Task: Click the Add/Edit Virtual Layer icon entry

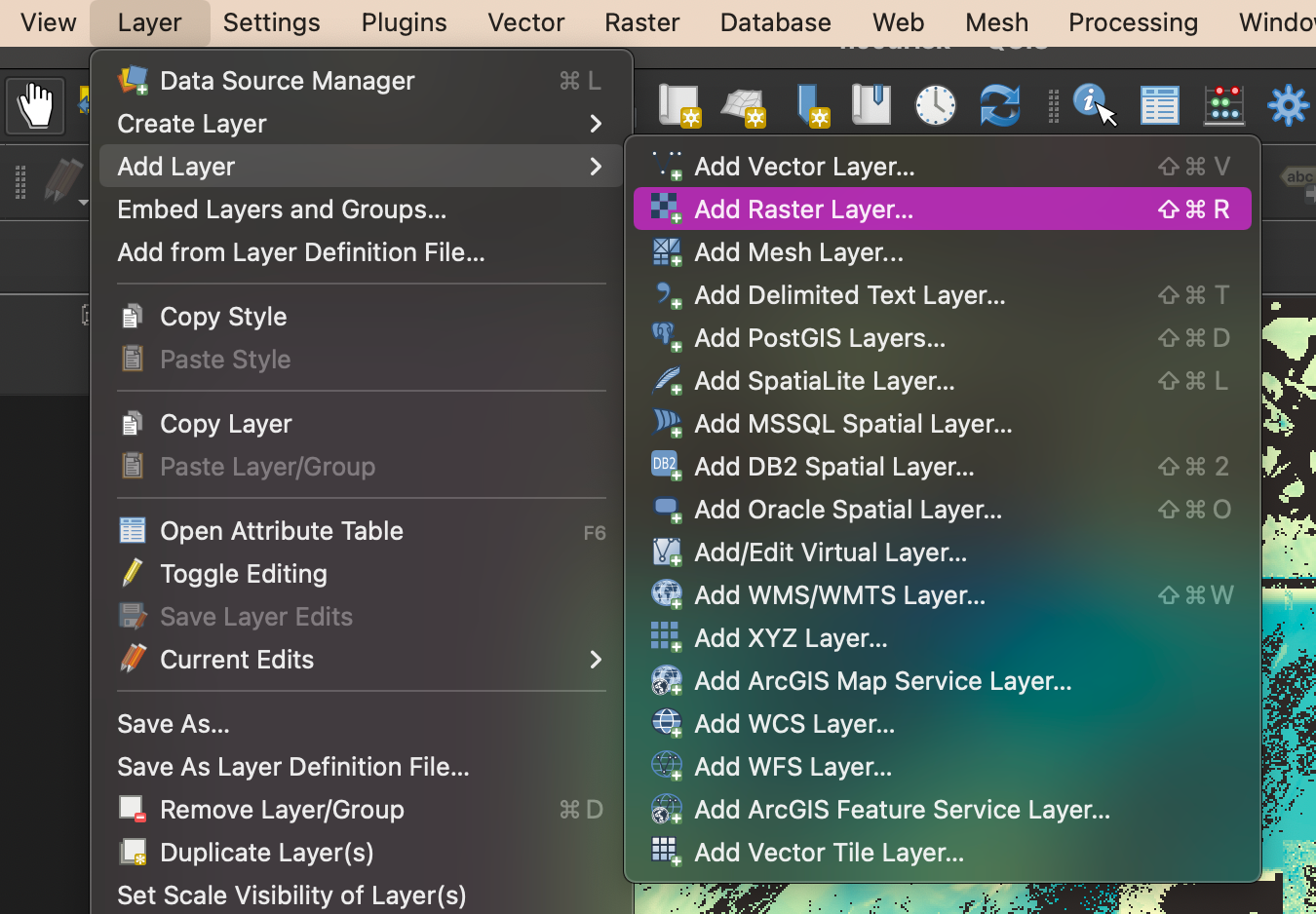Action: (x=667, y=552)
